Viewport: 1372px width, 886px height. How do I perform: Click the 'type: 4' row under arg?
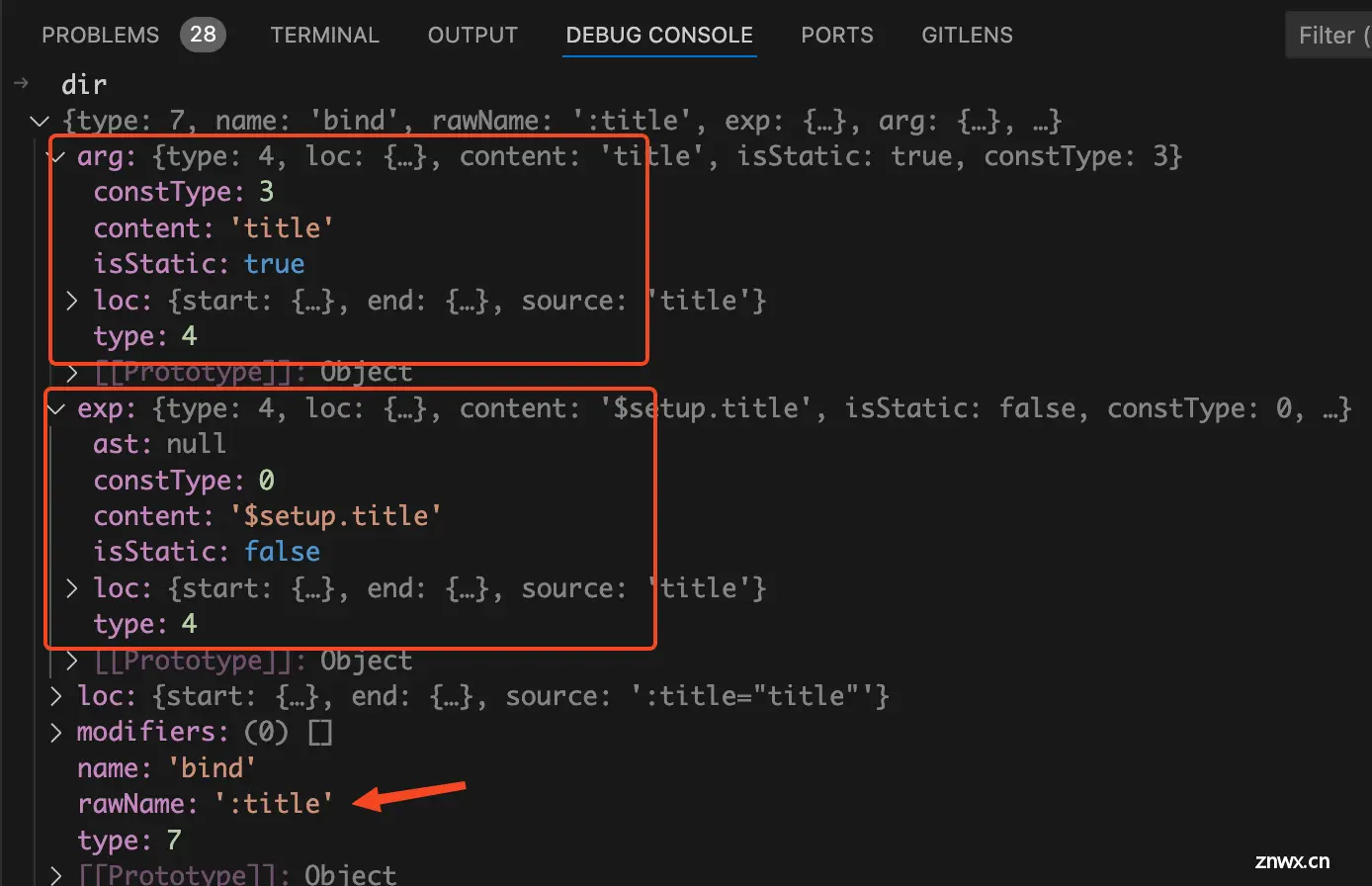145,336
